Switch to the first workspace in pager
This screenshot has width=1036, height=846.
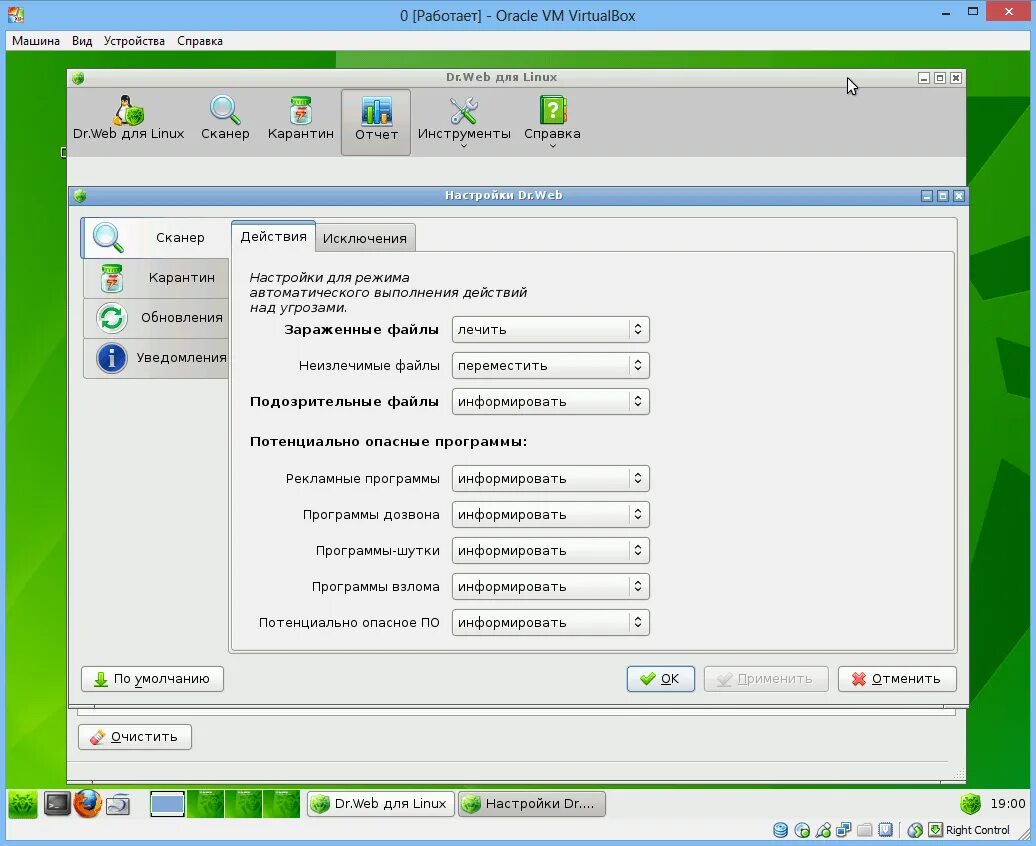[x=167, y=804]
